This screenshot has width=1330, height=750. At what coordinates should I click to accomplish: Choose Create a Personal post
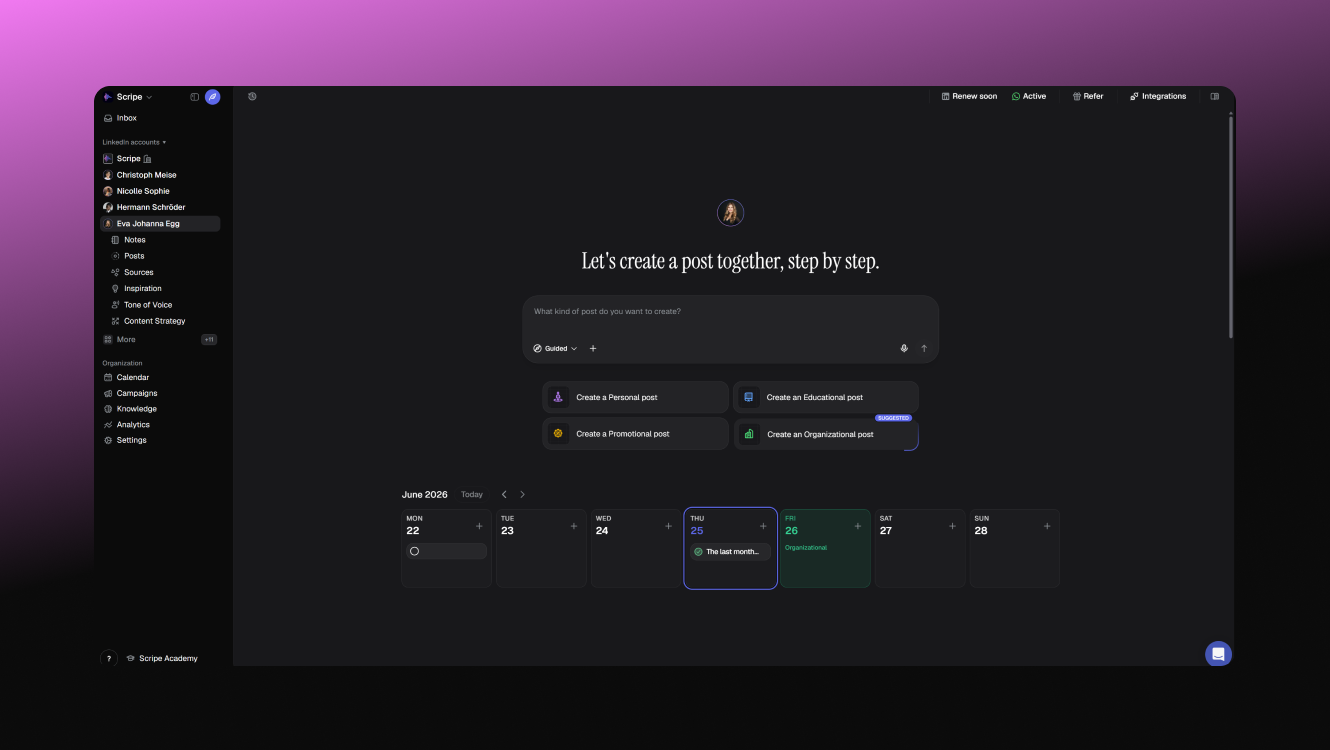click(636, 397)
